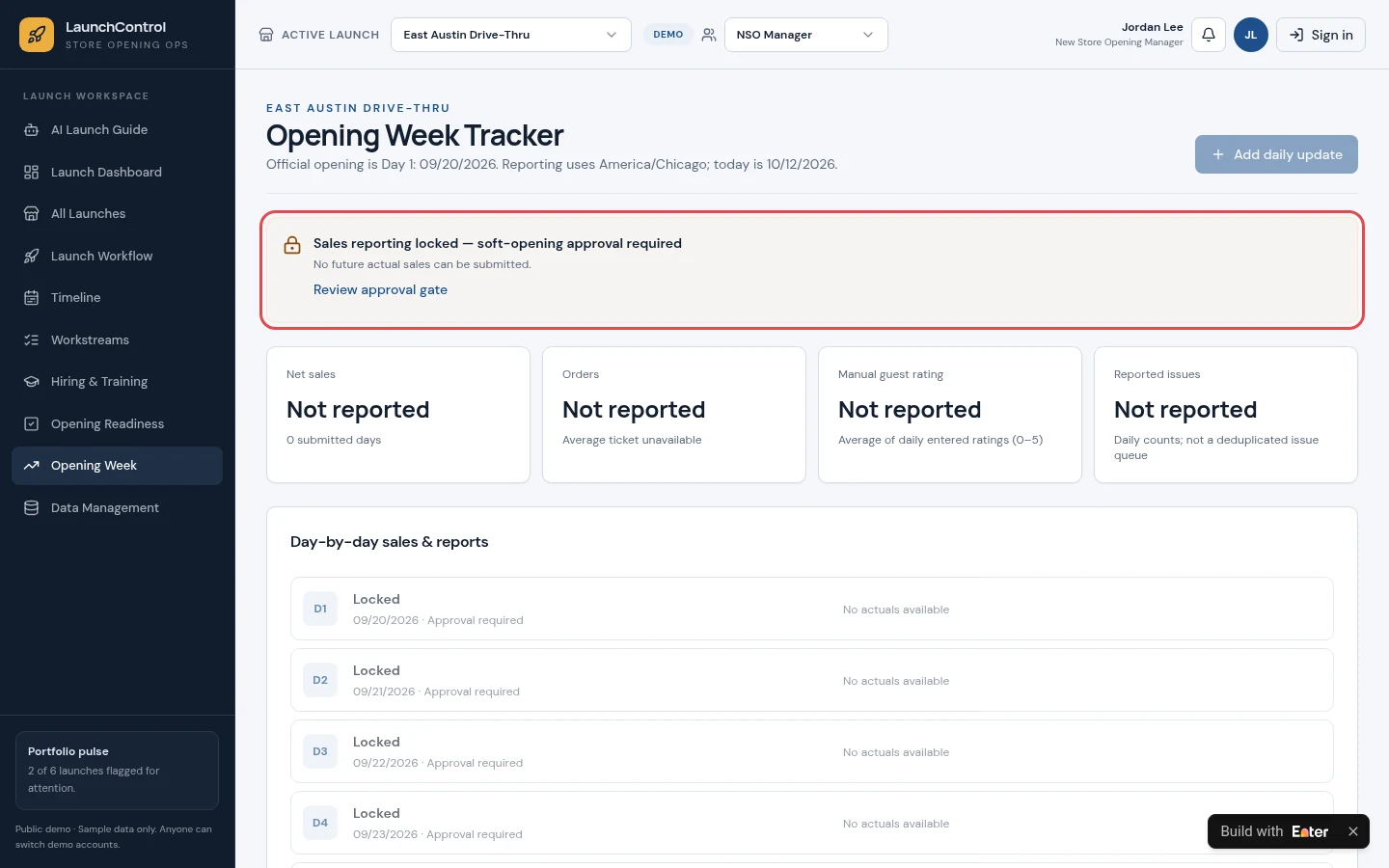Dismiss the Build with Eater badge
1389x868 pixels.
[1353, 831]
